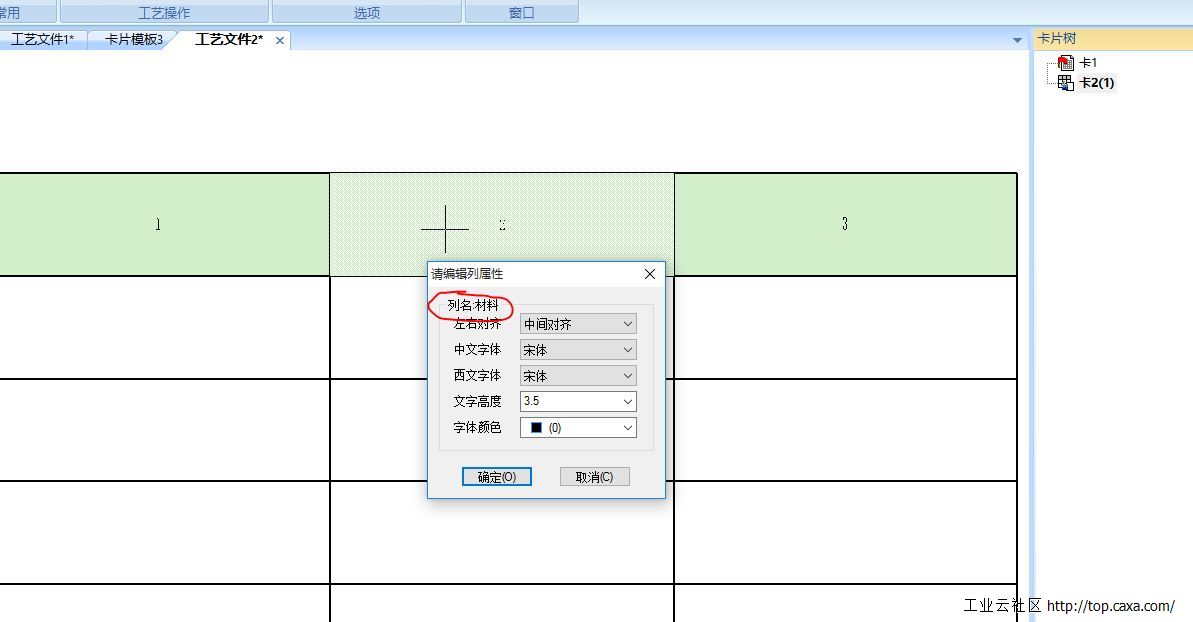1193x622 pixels.
Task: Select the 卡2(1) card icon in 卡片树
Action: tap(1065, 82)
